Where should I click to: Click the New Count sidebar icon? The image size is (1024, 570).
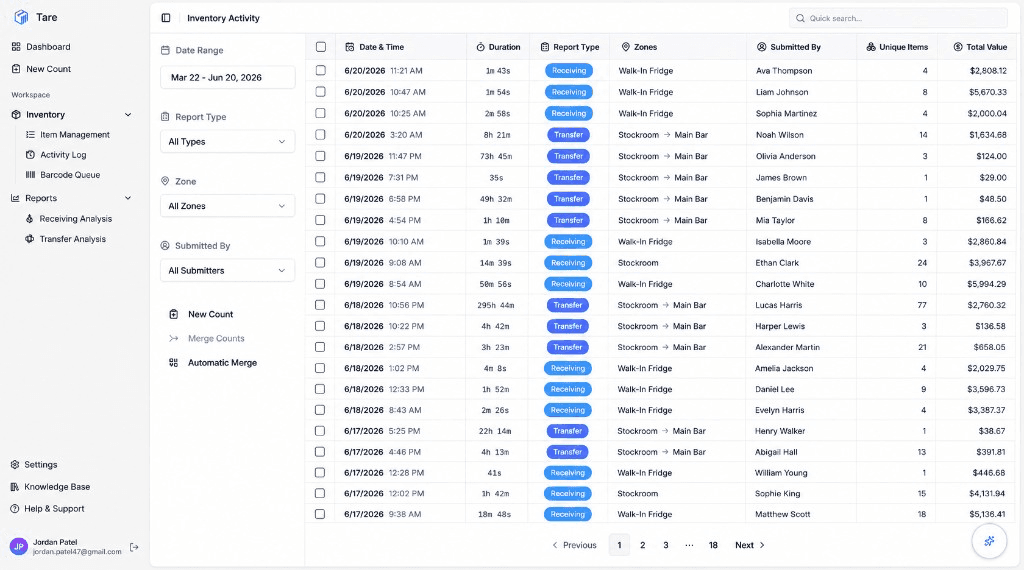(x=16, y=69)
